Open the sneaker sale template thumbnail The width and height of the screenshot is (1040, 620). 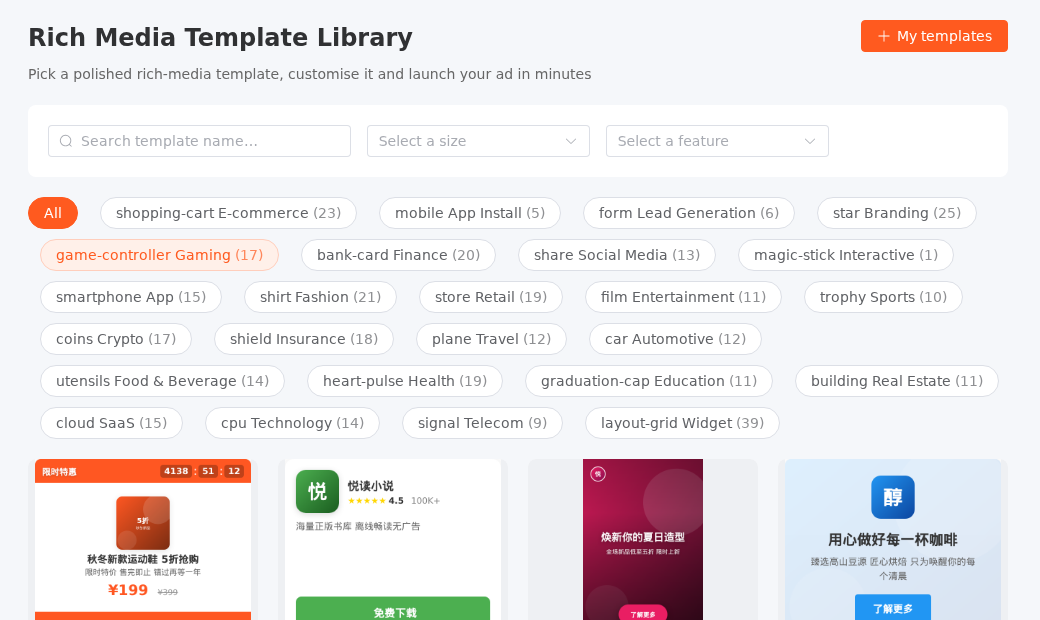pyautogui.click(x=143, y=540)
